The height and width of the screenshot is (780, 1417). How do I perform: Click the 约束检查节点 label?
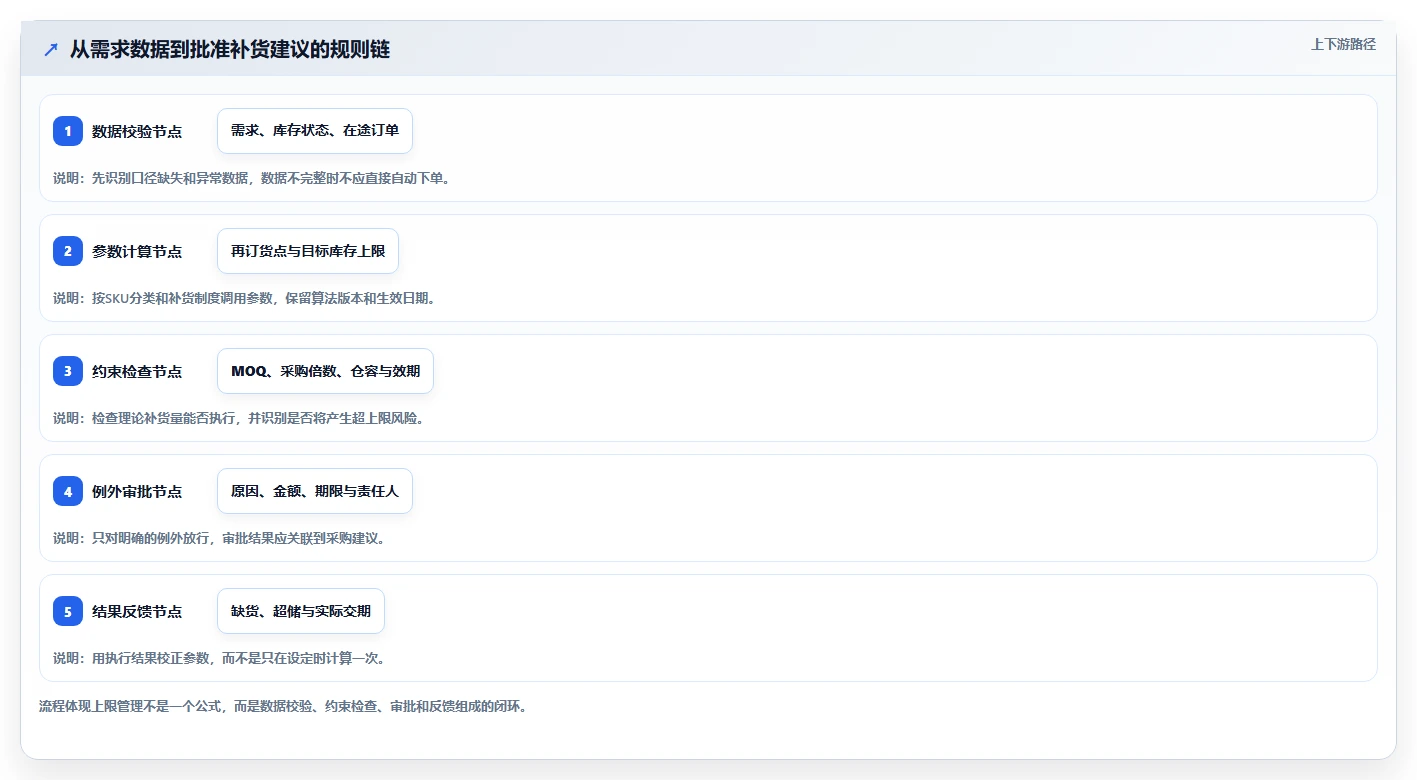(137, 371)
